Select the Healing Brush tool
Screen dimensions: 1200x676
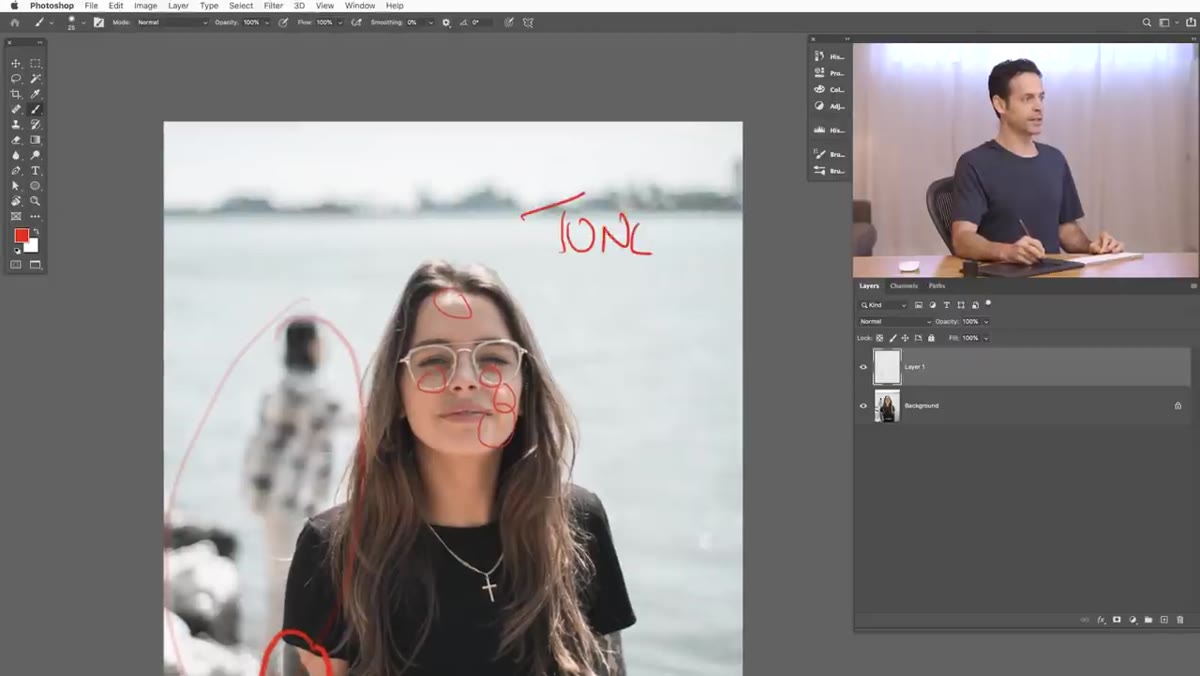16,109
